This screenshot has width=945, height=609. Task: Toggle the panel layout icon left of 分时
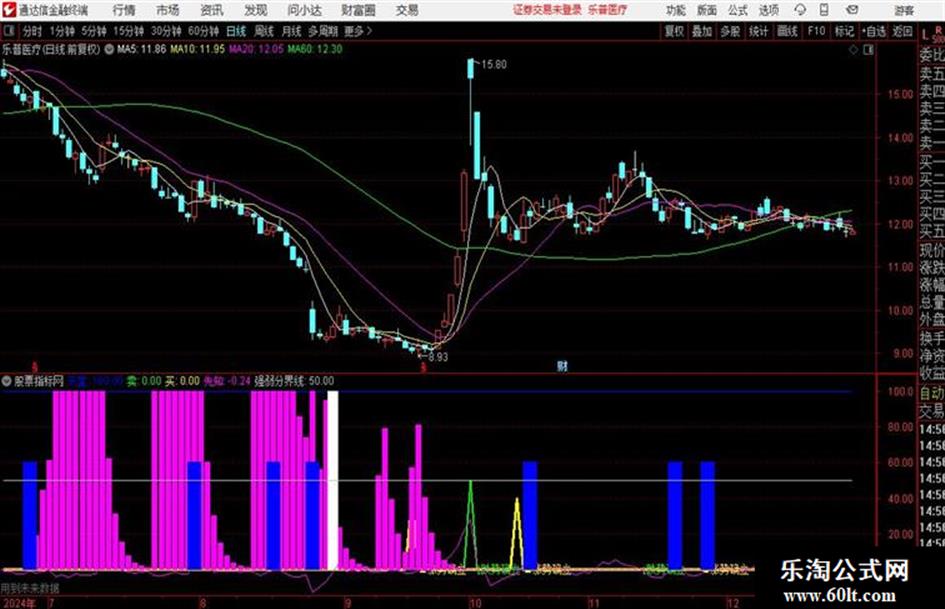[8, 31]
